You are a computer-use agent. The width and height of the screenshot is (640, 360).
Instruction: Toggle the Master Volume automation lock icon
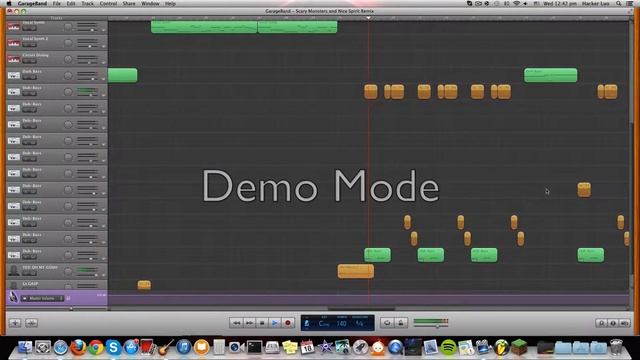[x=68, y=298]
